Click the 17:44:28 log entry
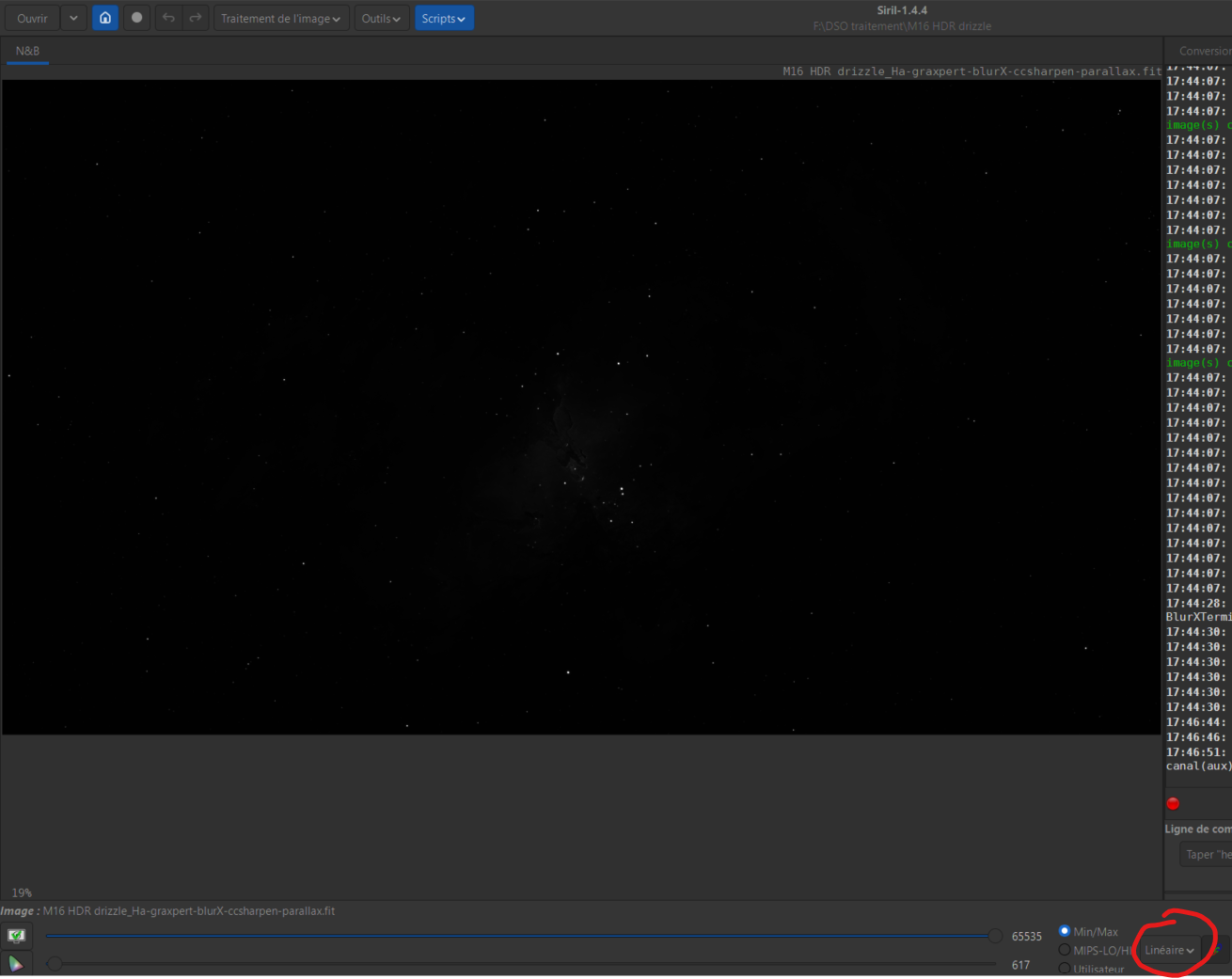 pos(1196,603)
